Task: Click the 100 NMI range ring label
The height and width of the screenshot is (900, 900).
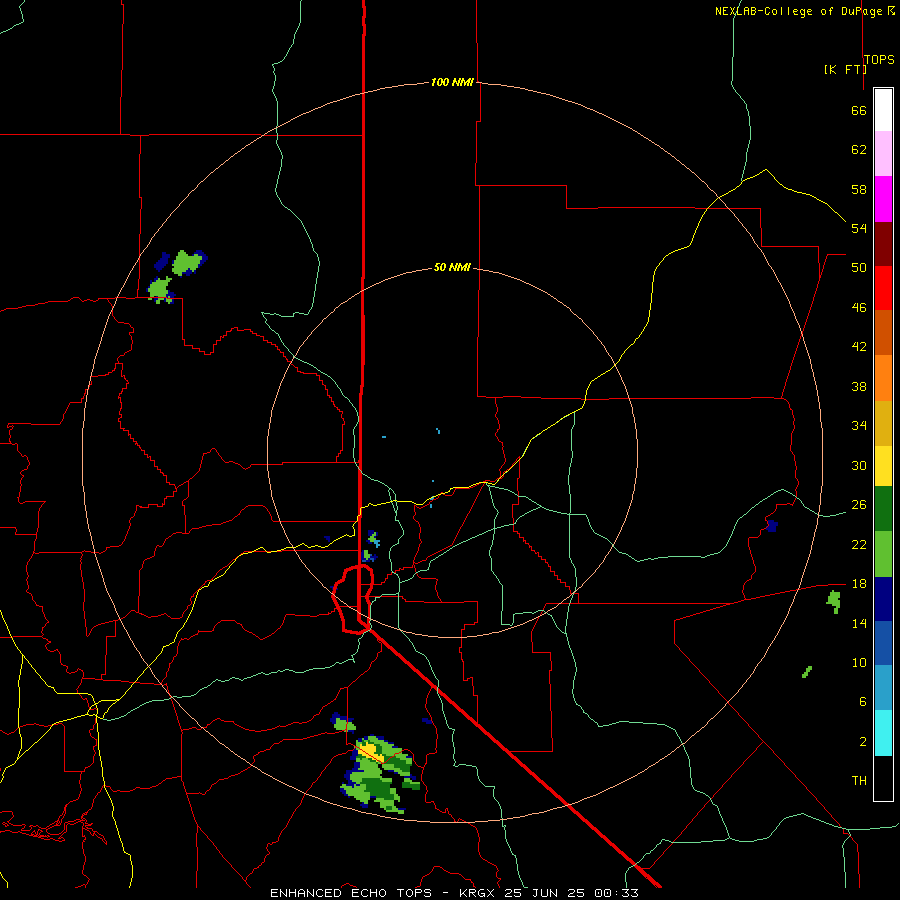Action: [x=452, y=82]
